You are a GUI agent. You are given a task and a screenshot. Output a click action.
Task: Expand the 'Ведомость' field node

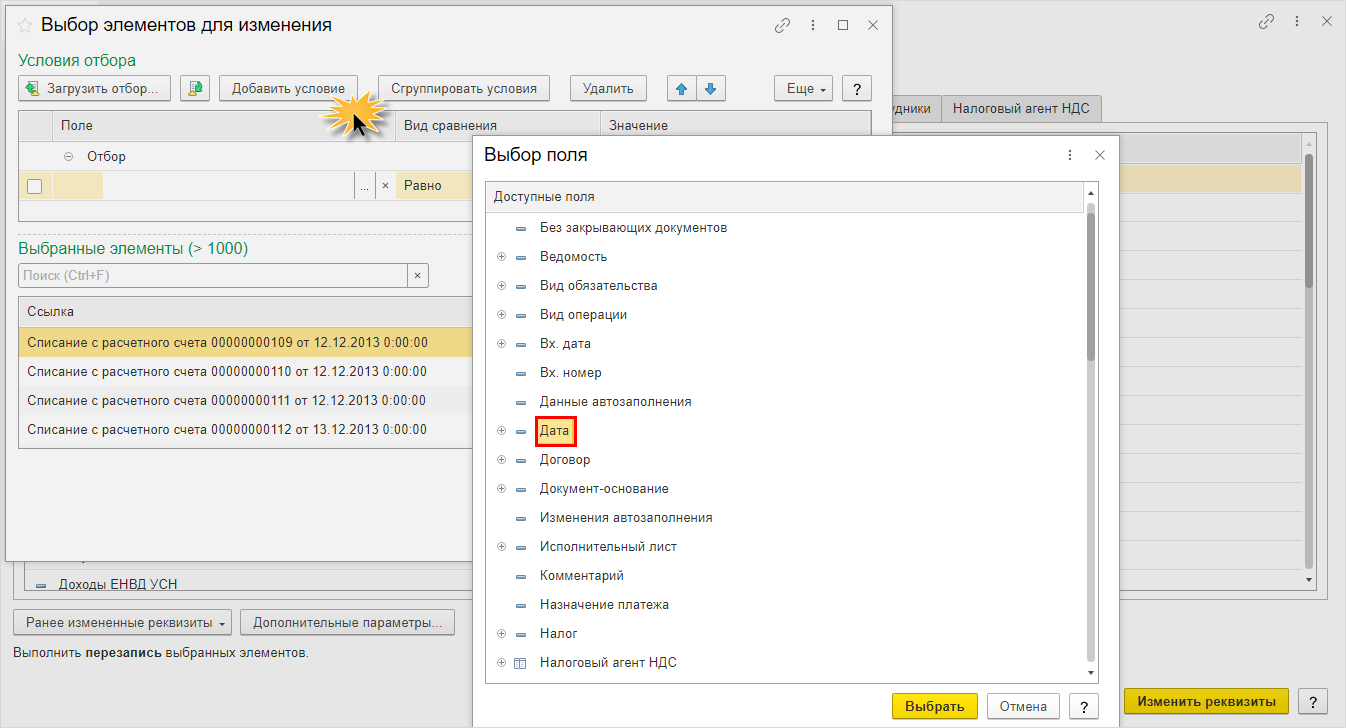point(501,257)
